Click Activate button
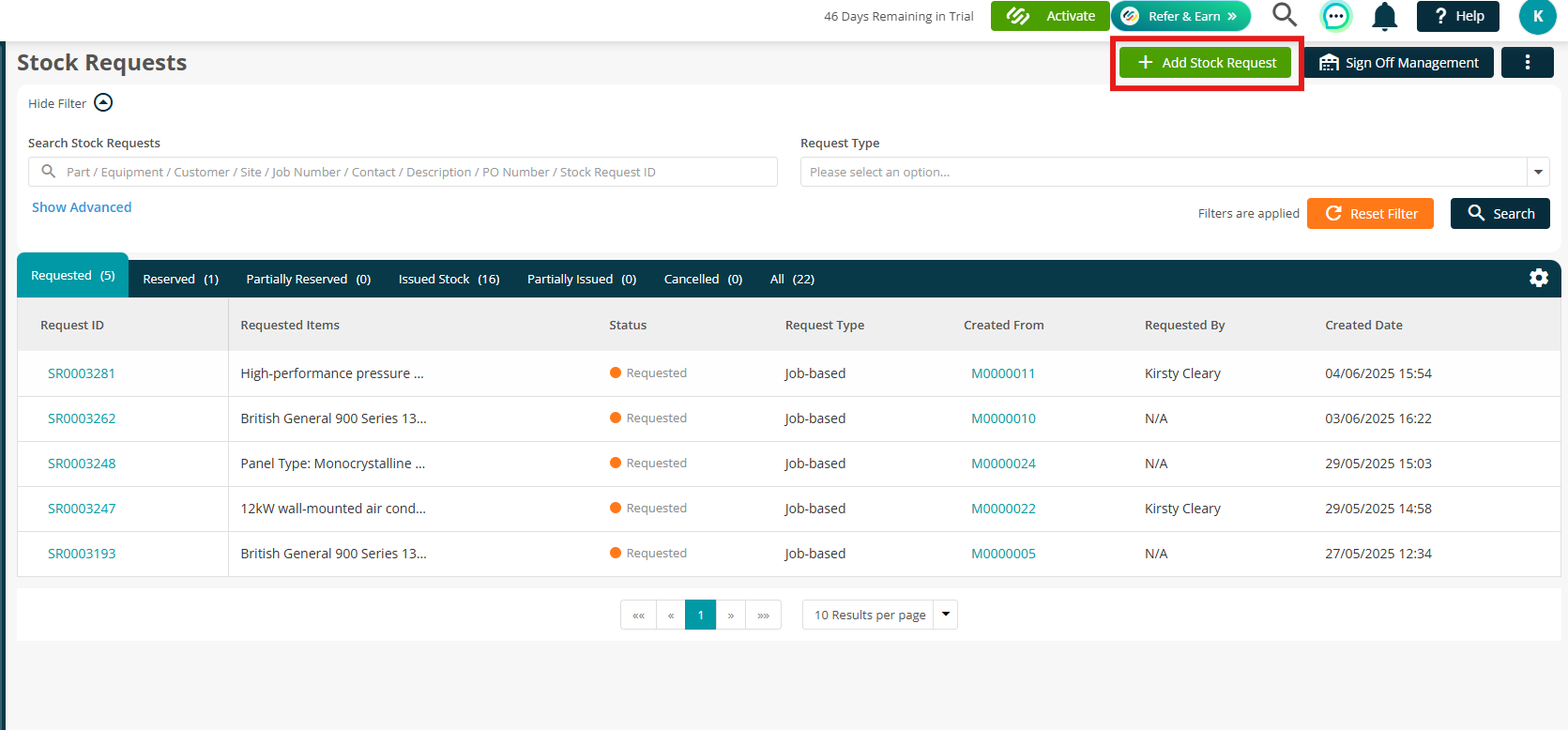This screenshot has width=1568, height=730. tap(1051, 16)
